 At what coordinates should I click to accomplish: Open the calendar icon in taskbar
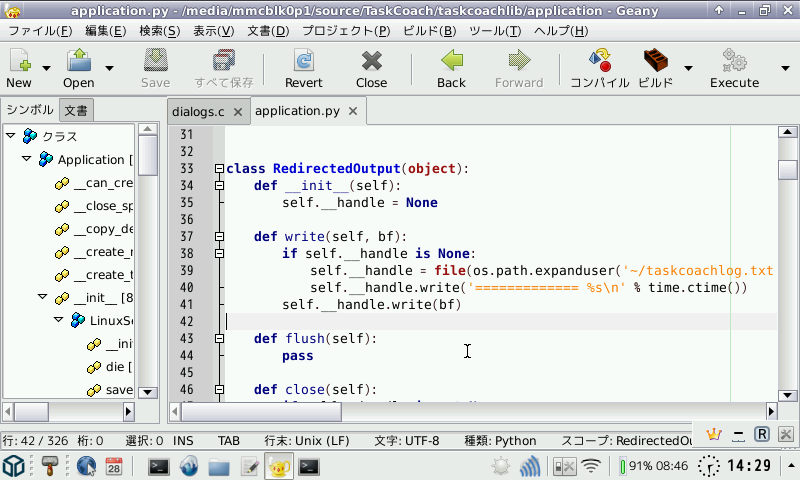tap(114, 466)
